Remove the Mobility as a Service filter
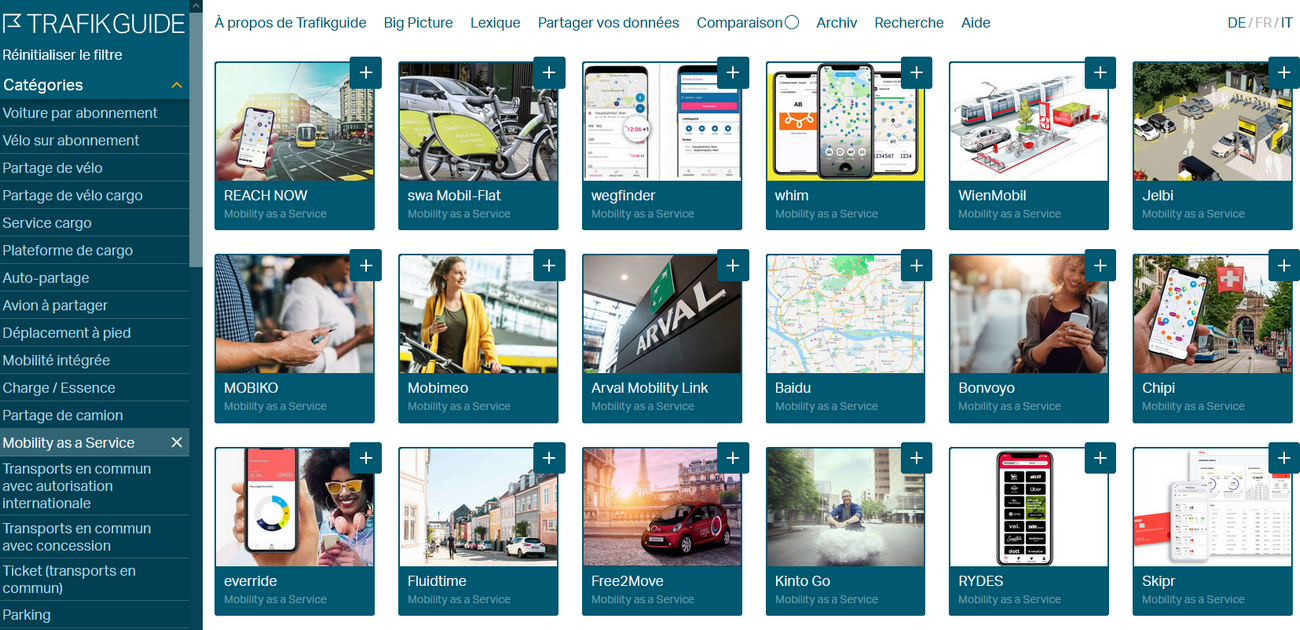1300x630 pixels. pos(177,442)
